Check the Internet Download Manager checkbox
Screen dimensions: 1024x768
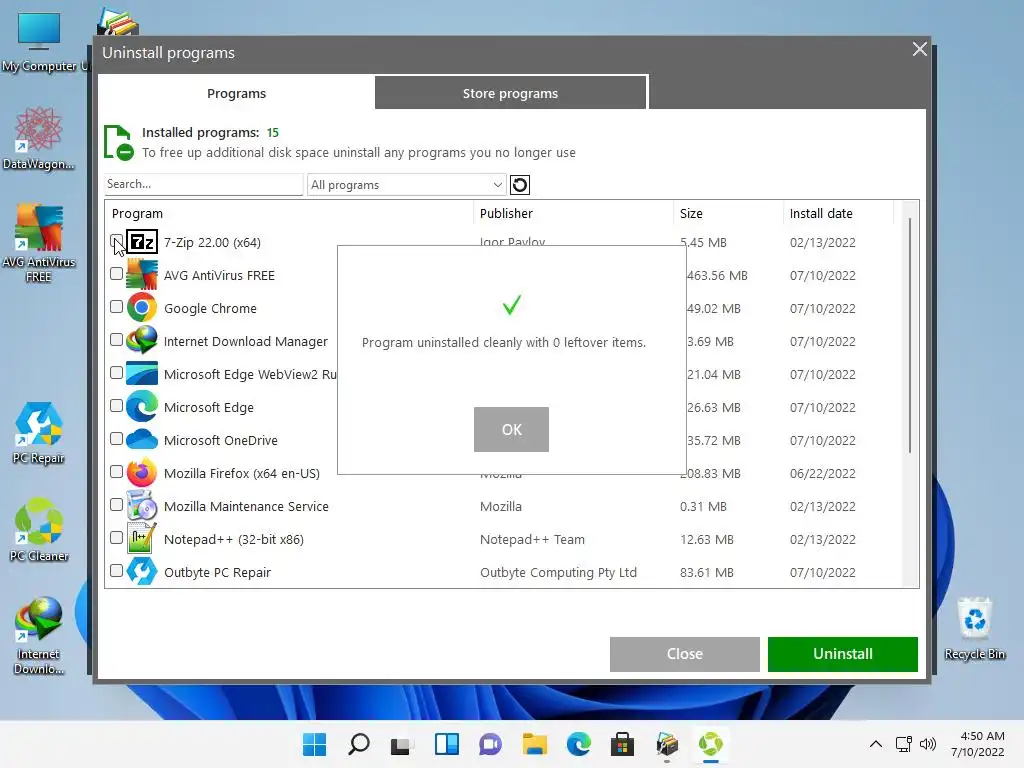point(116,340)
